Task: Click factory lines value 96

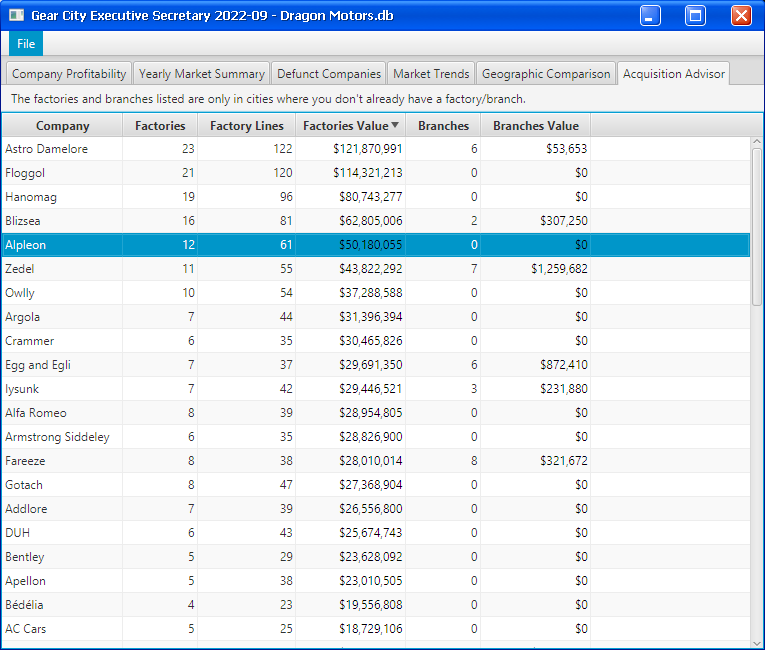Action: pyautogui.click(x=286, y=197)
